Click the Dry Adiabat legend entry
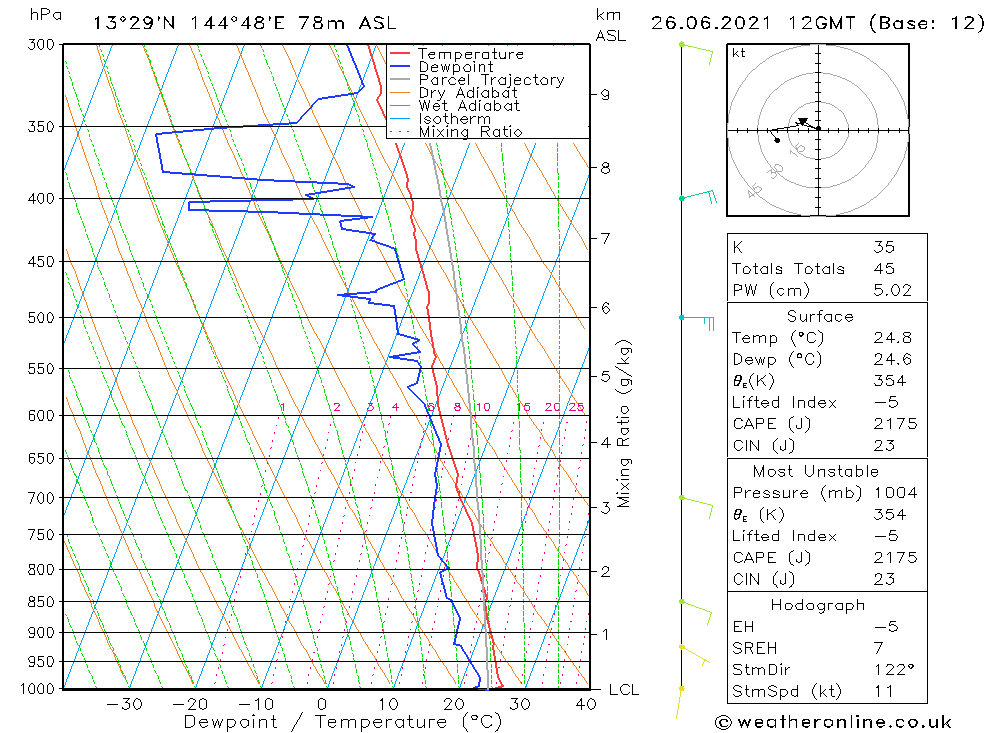Viewport: 1000px width, 733px height. (468, 93)
